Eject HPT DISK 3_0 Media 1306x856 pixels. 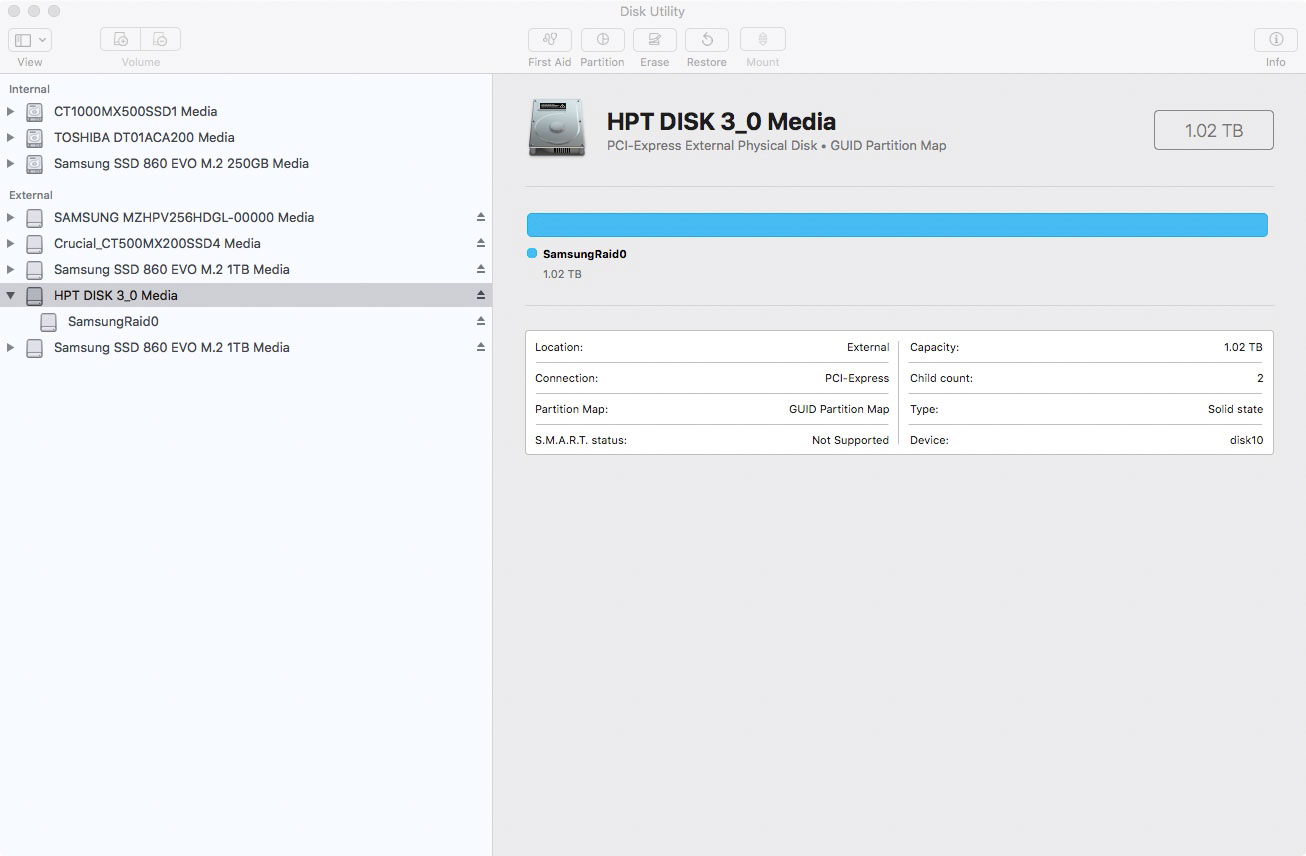coord(481,295)
